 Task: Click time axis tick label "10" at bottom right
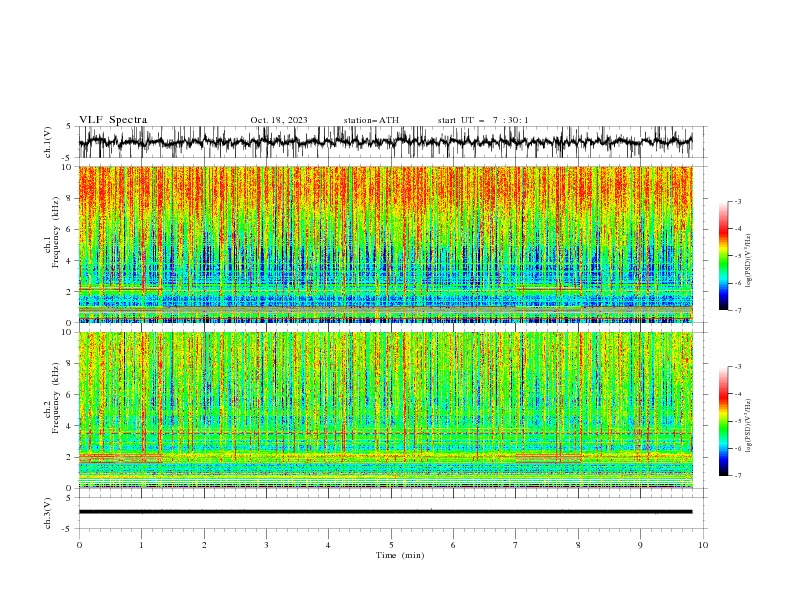[x=703, y=545]
